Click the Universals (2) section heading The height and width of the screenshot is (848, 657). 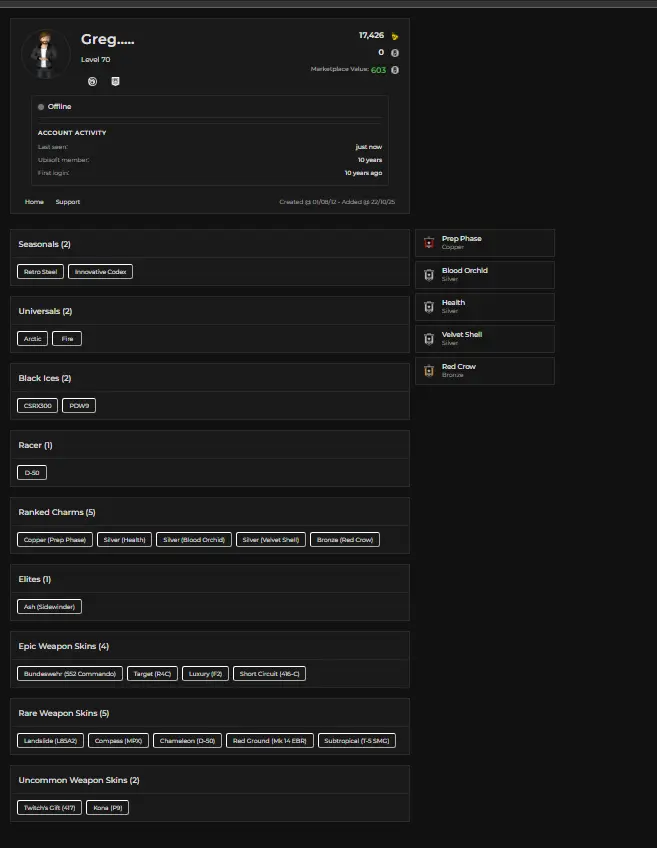tap(45, 312)
